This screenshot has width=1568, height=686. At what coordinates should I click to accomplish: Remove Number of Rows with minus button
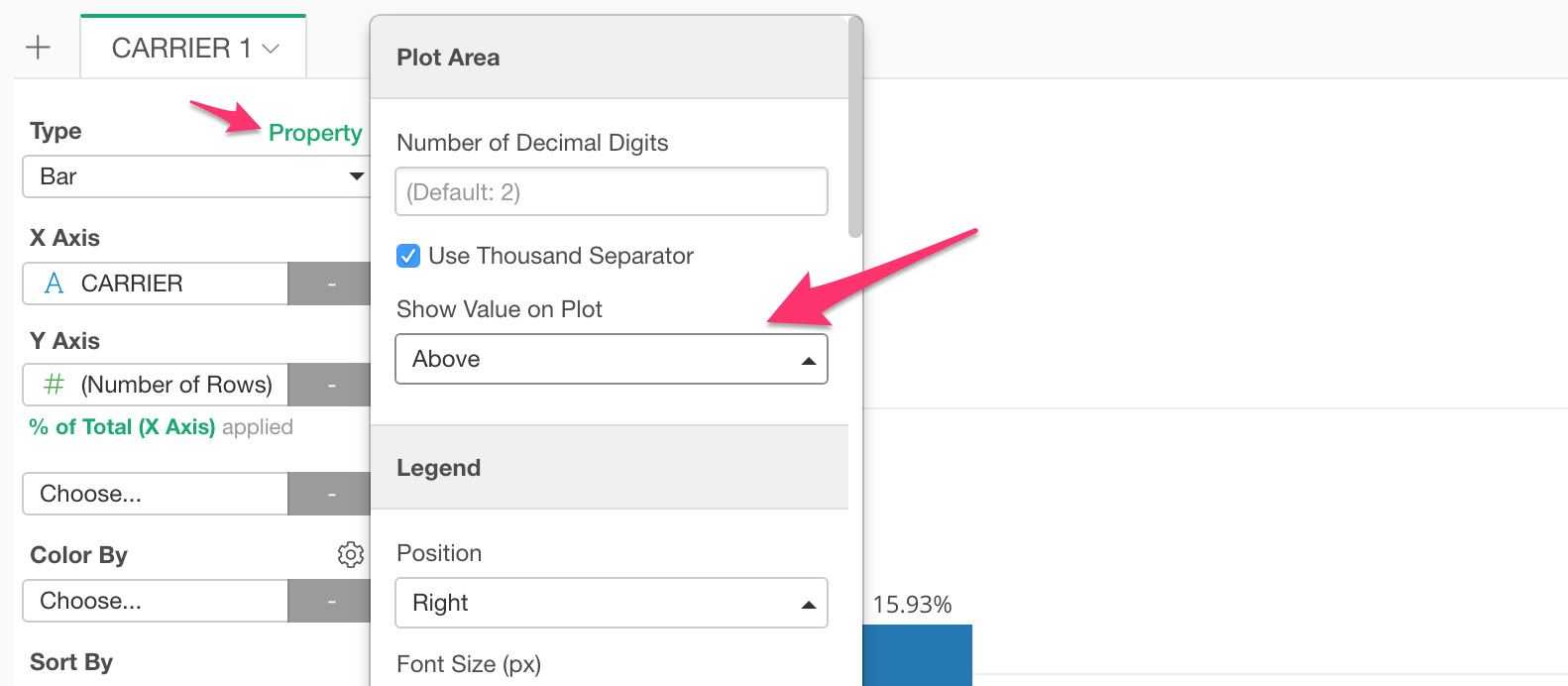[x=331, y=385]
